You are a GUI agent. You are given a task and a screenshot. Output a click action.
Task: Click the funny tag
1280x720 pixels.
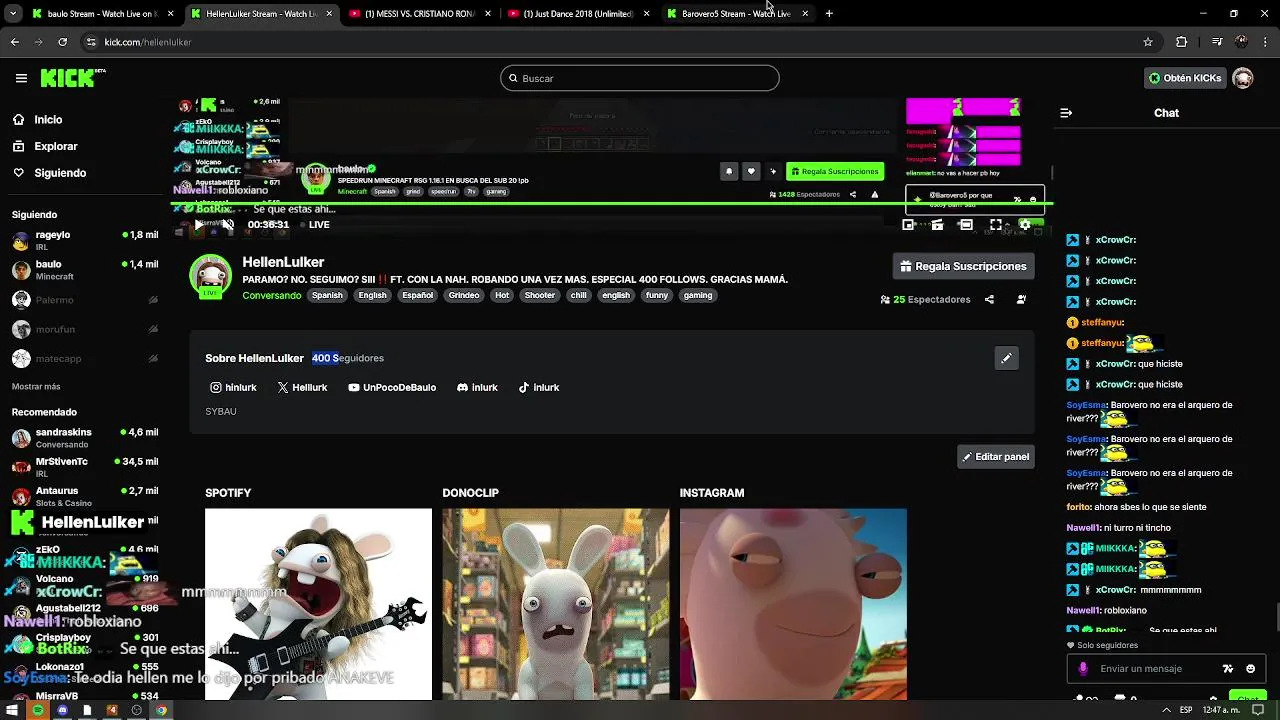[x=657, y=295]
